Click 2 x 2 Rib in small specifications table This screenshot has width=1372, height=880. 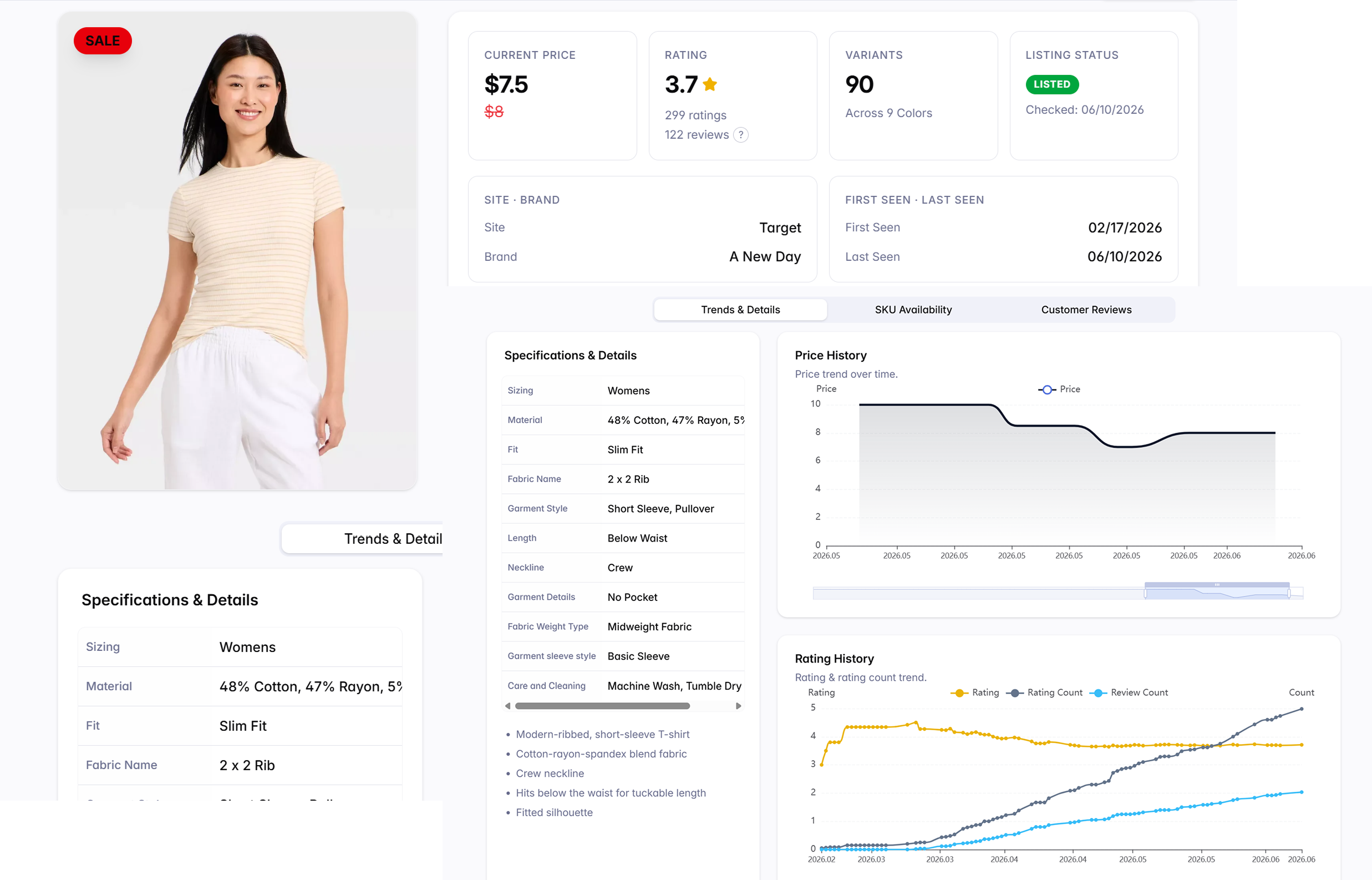tap(628, 479)
